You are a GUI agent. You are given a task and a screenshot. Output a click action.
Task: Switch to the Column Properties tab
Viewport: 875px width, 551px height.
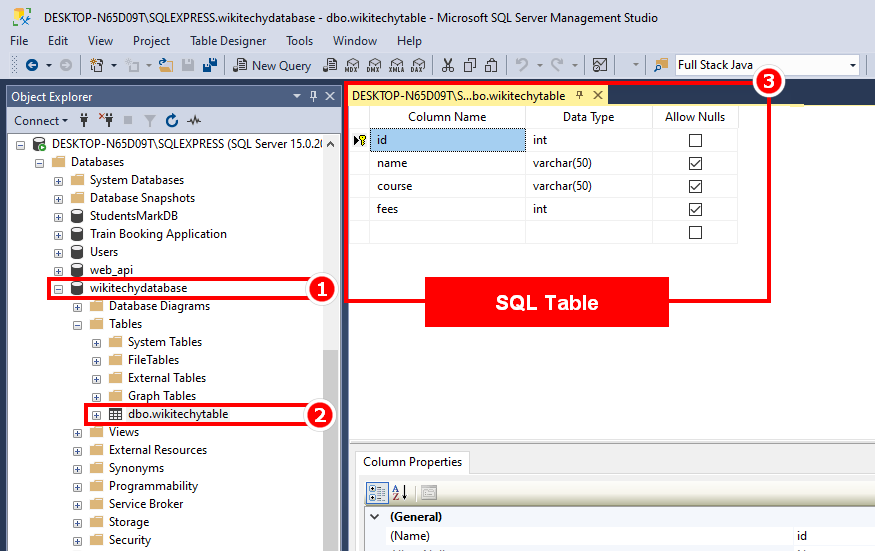[412, 462]
